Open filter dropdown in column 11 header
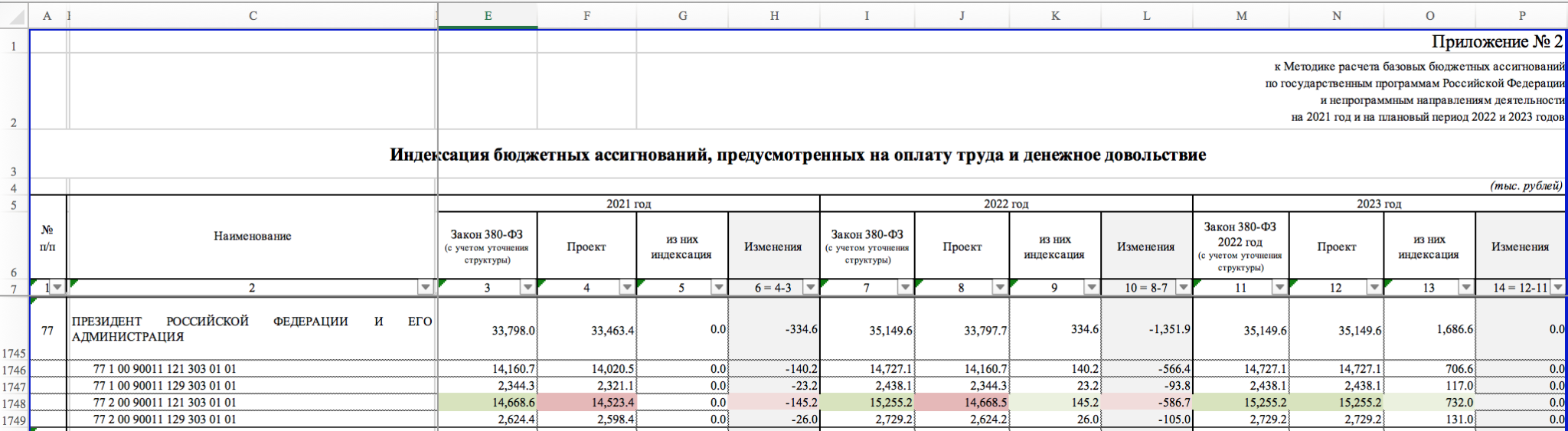1568x431 pixels. [1279, 287]
